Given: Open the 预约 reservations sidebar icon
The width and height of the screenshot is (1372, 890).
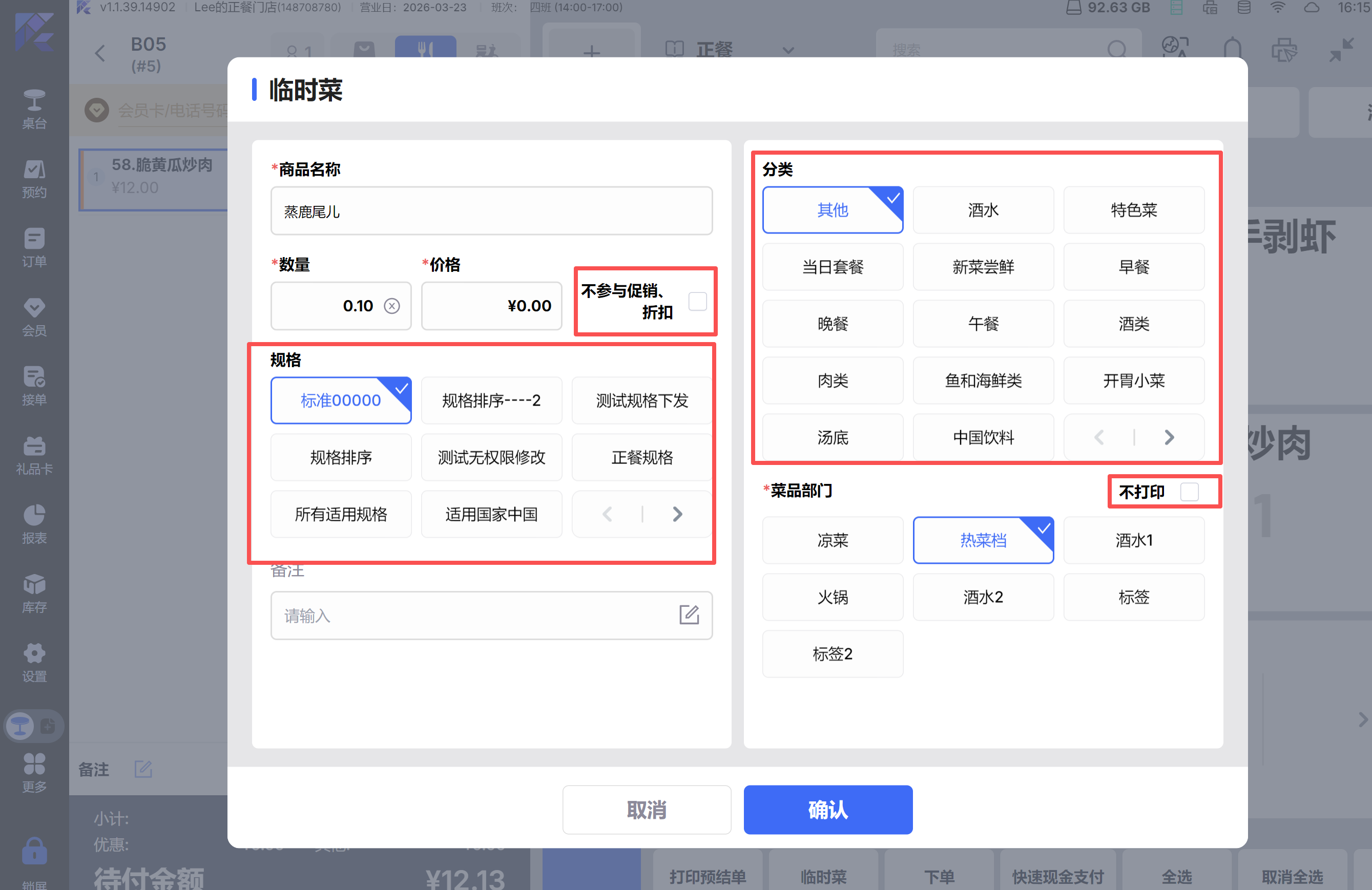Looking at the screenshot, I should 34,179.
